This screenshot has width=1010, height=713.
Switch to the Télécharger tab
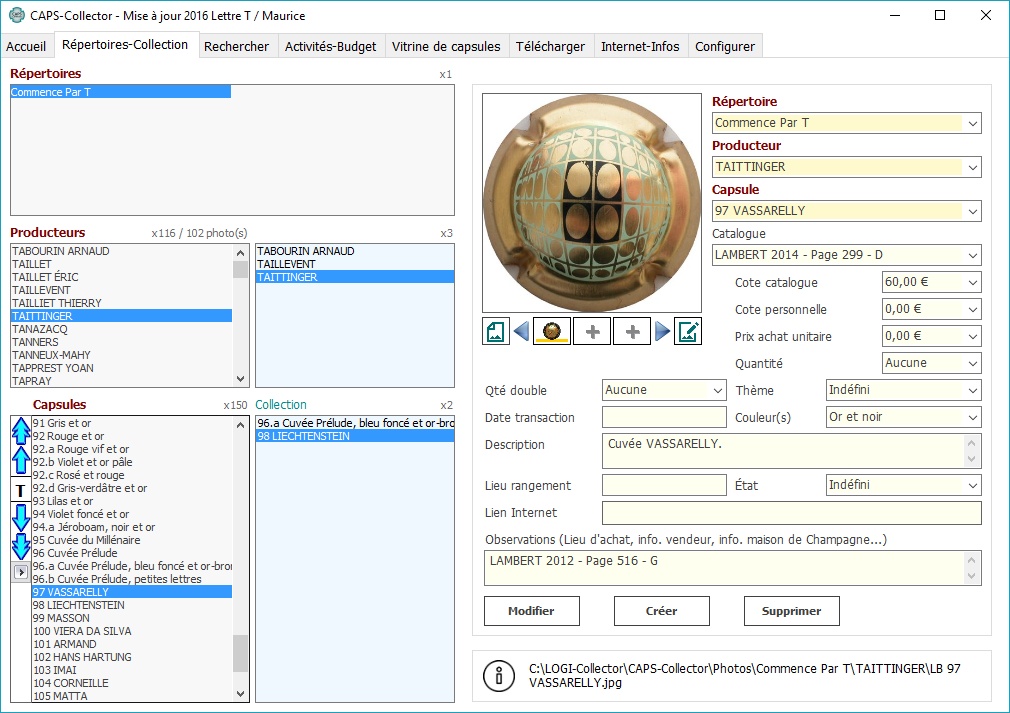tap(551, 46)
